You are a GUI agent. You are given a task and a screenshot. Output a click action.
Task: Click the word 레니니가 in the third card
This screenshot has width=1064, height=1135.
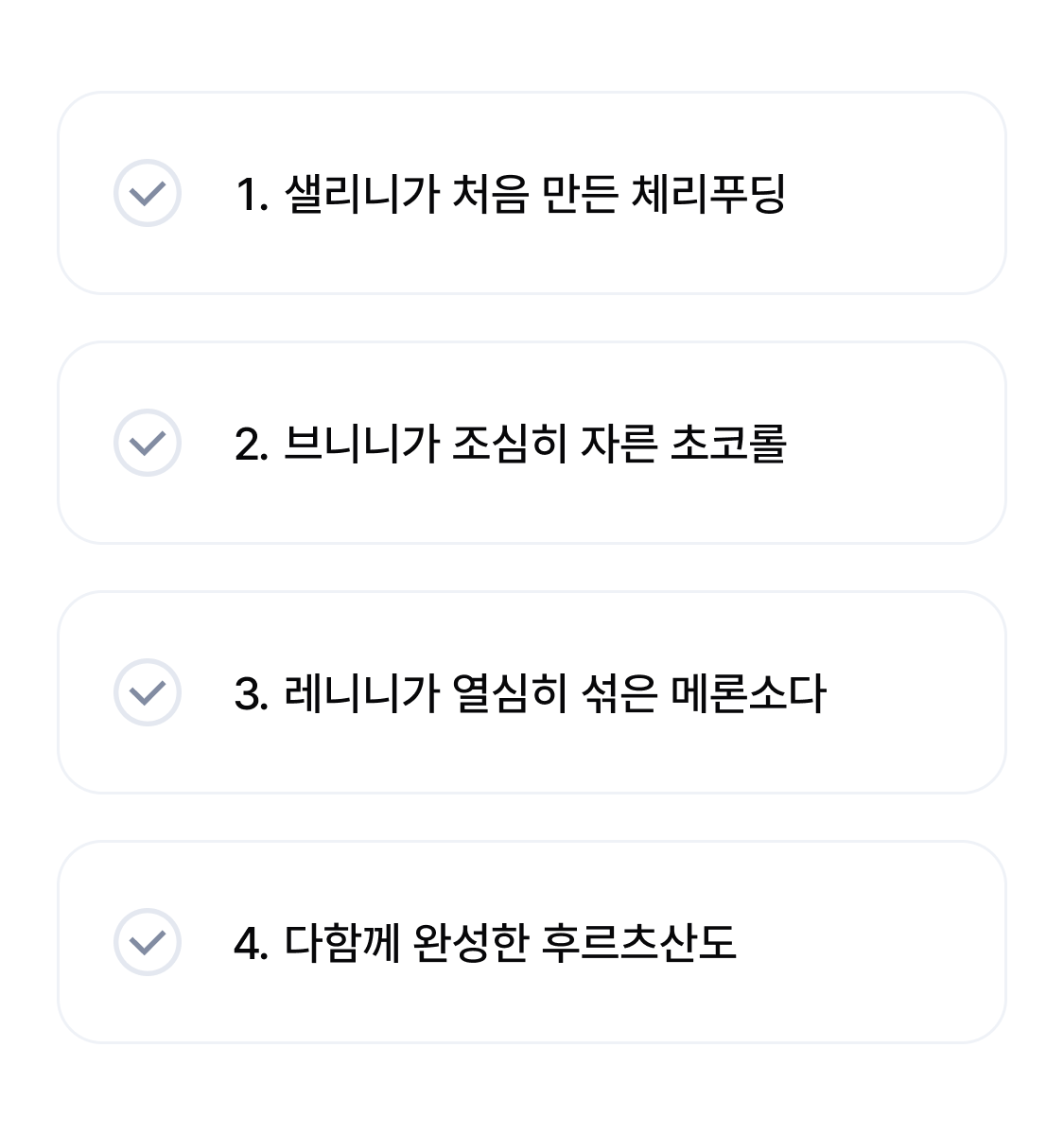361,693
